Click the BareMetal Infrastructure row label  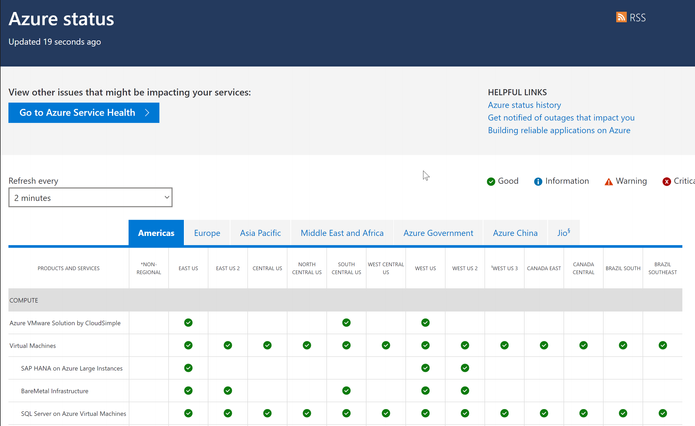55,391
